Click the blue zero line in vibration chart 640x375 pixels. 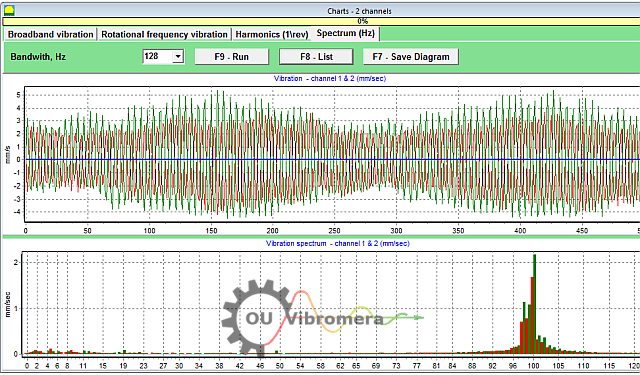[x=332, y=159]
